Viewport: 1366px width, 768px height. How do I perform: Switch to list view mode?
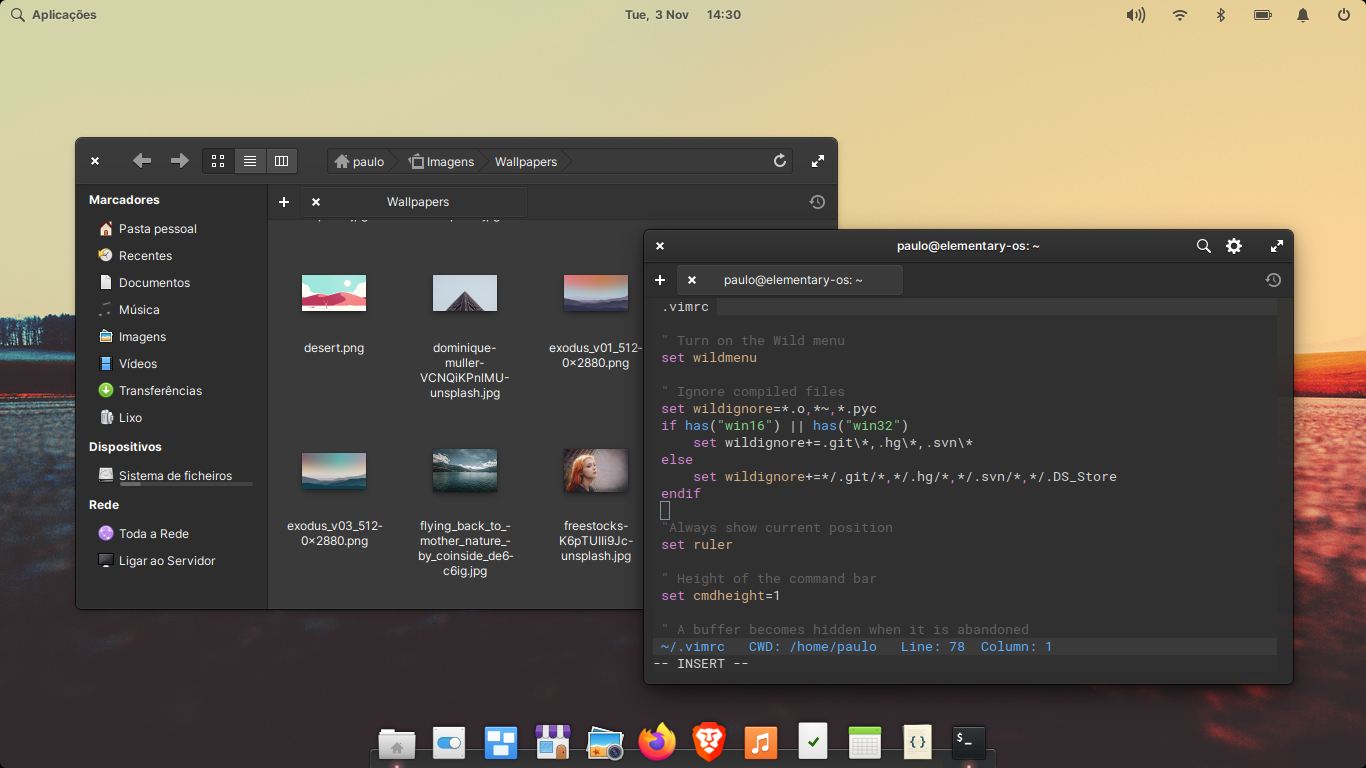[250, 161]
